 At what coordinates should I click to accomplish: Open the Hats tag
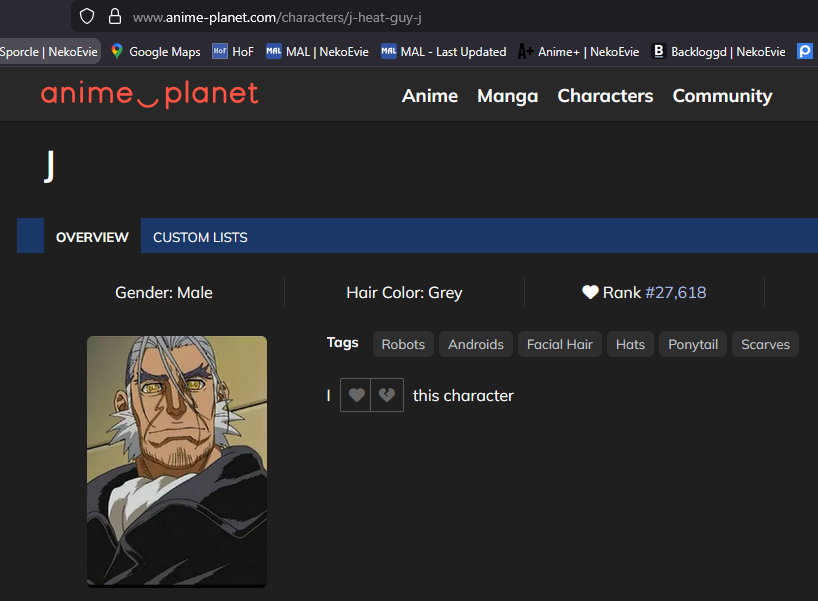click(630, 344)
